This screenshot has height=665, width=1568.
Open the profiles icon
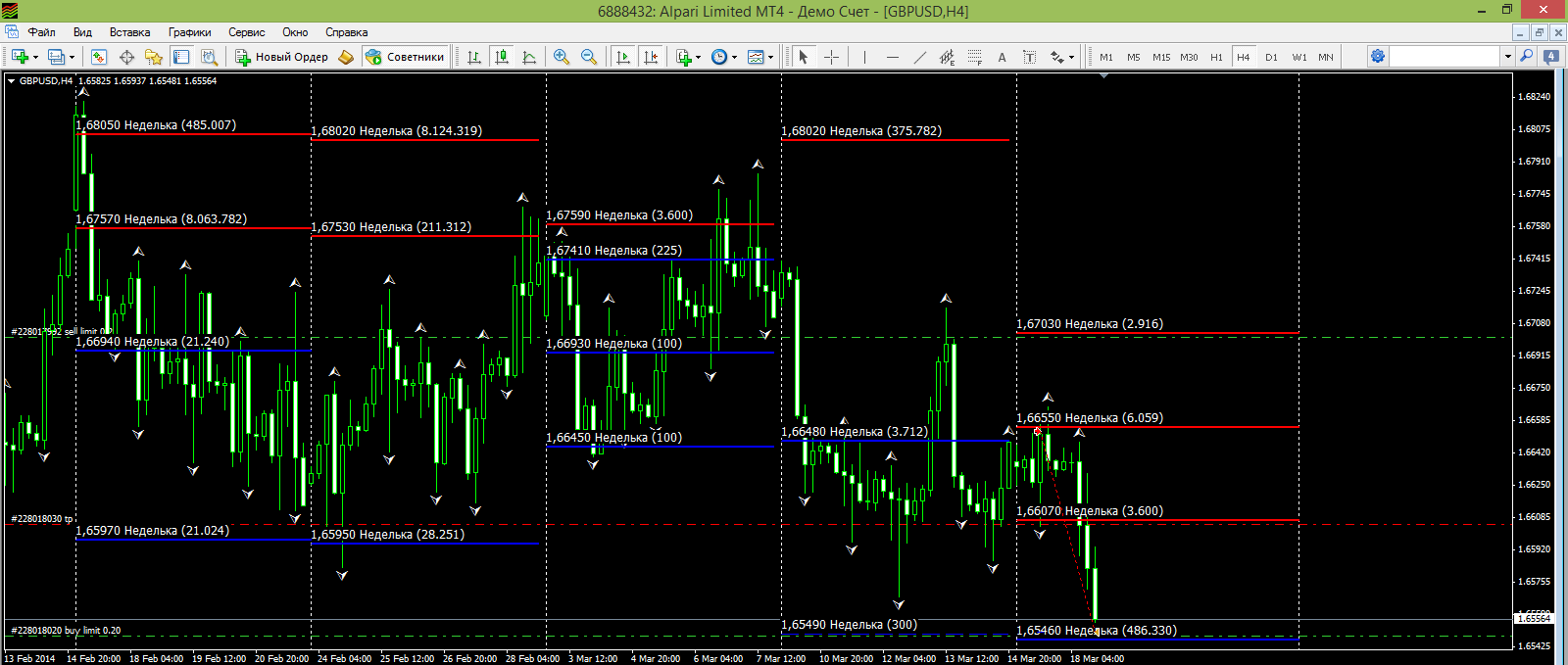pos(56,57)
